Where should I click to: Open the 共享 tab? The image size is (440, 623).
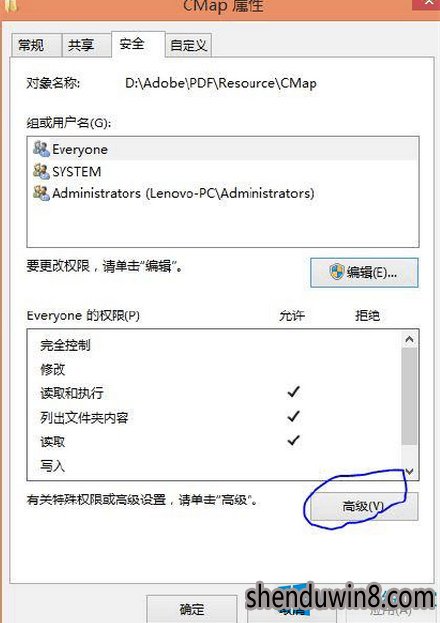86,45
